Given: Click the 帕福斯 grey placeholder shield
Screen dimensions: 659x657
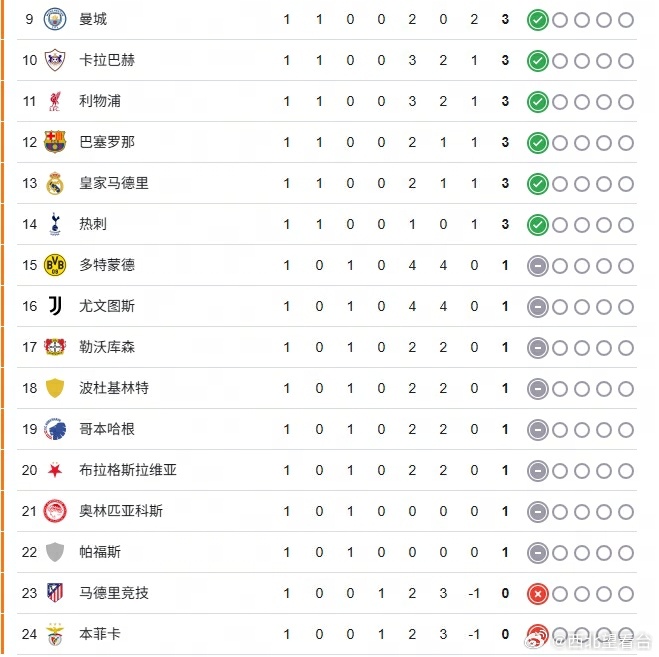Looking at the screenshot, I should click(x=55, y=552).
